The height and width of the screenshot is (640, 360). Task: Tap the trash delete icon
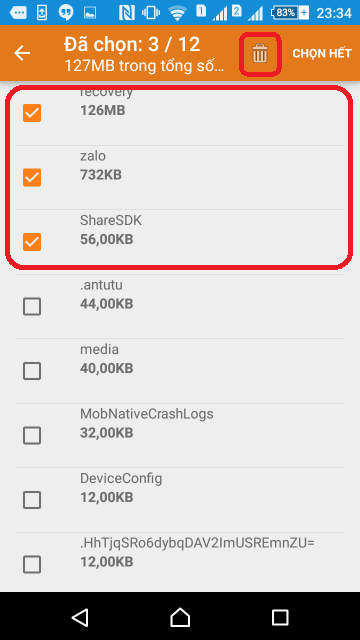260,53
